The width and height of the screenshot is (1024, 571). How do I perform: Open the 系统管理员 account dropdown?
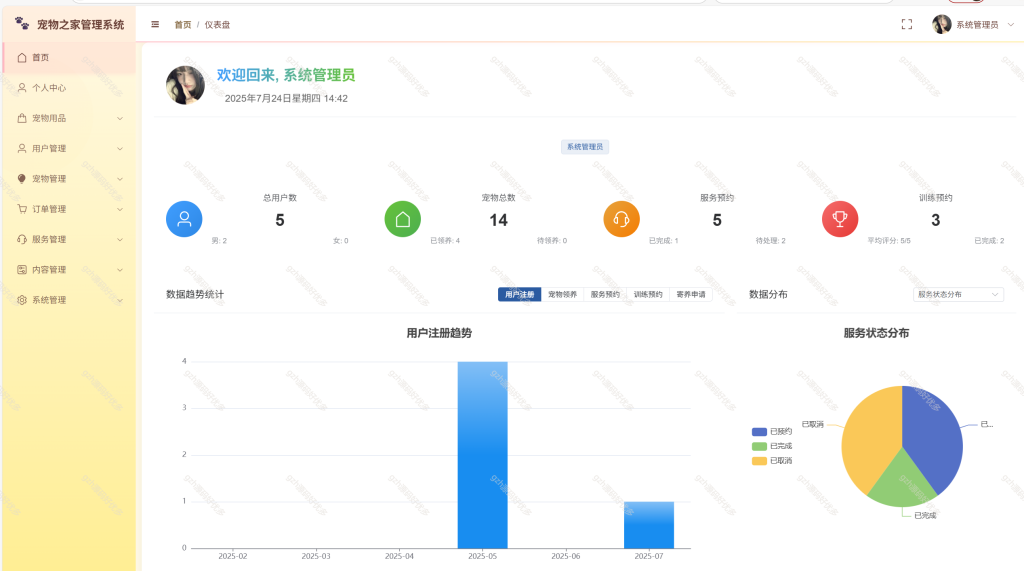point(973,25)
